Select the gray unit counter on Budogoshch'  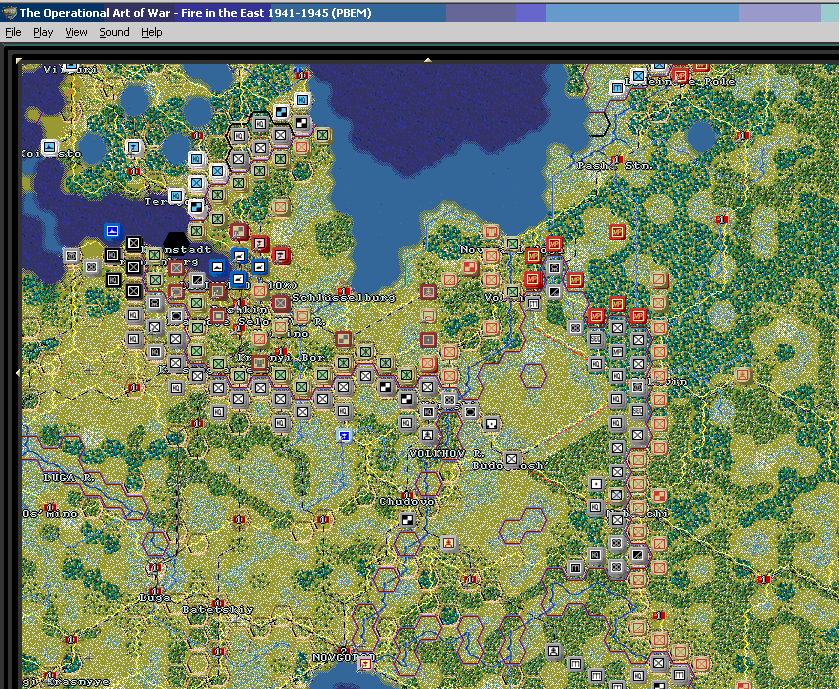(x=512, y=459)
